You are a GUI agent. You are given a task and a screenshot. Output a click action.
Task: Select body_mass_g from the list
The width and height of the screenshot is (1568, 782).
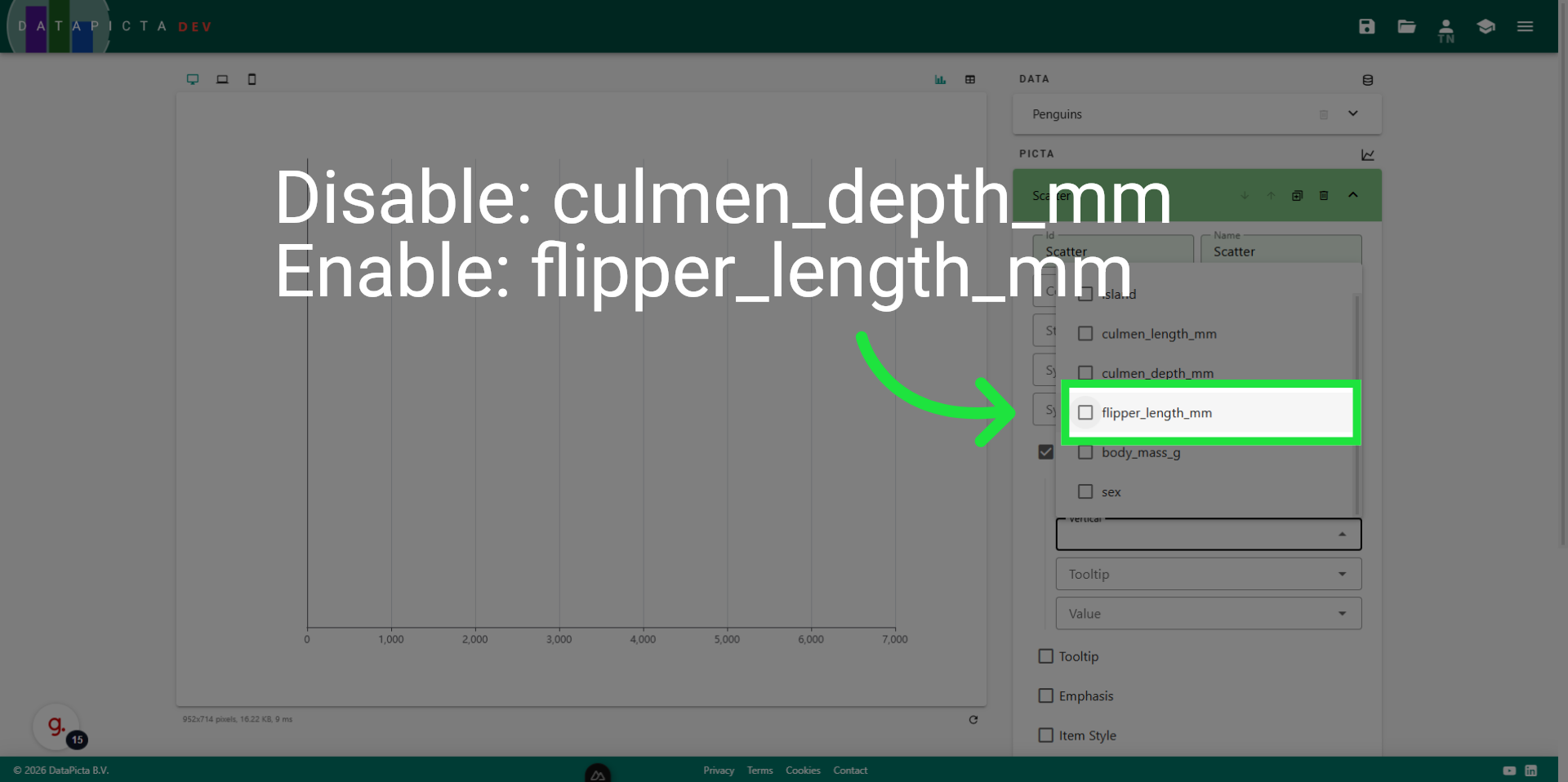click(1140, 452)
